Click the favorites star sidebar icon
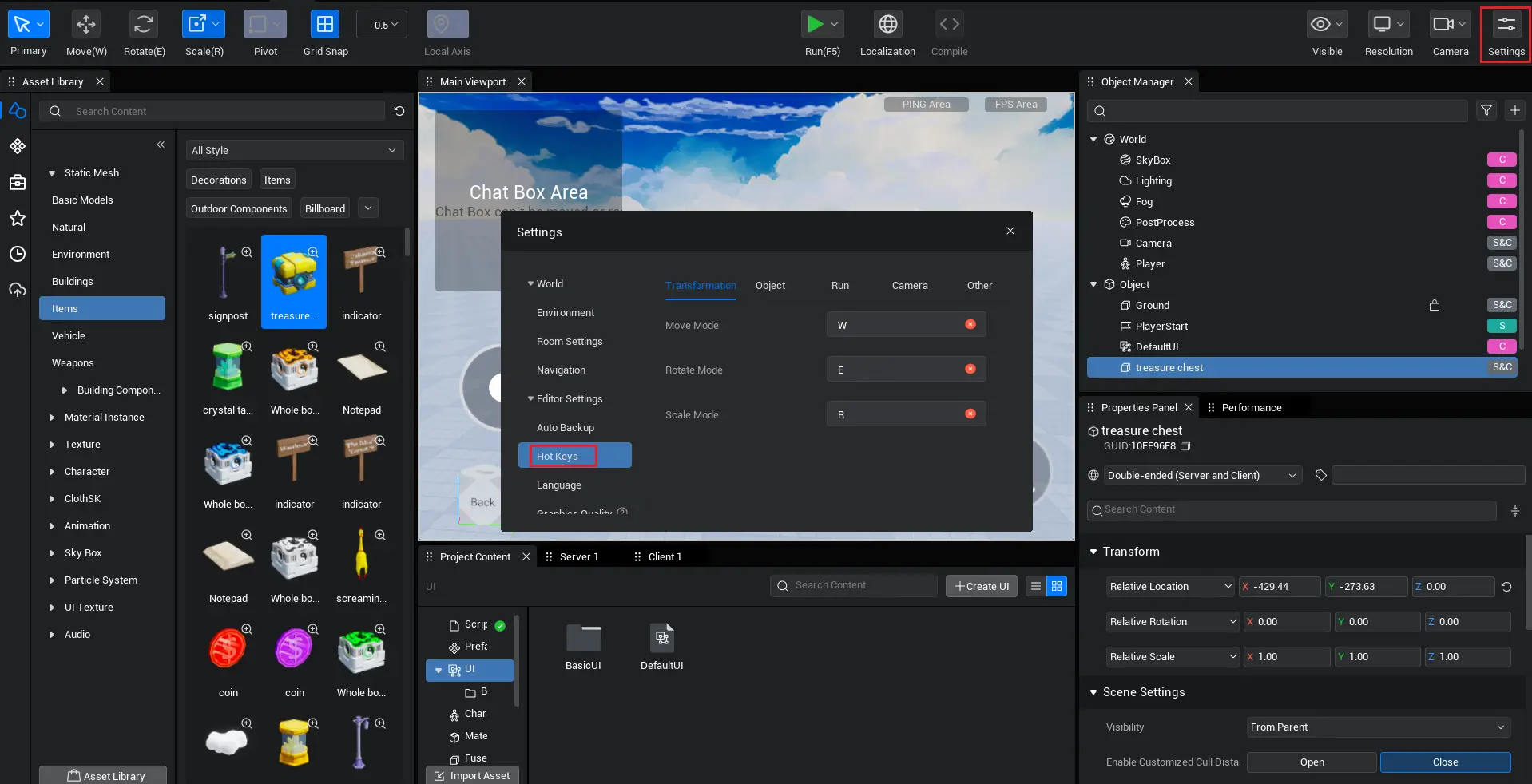 pos(18,218)
